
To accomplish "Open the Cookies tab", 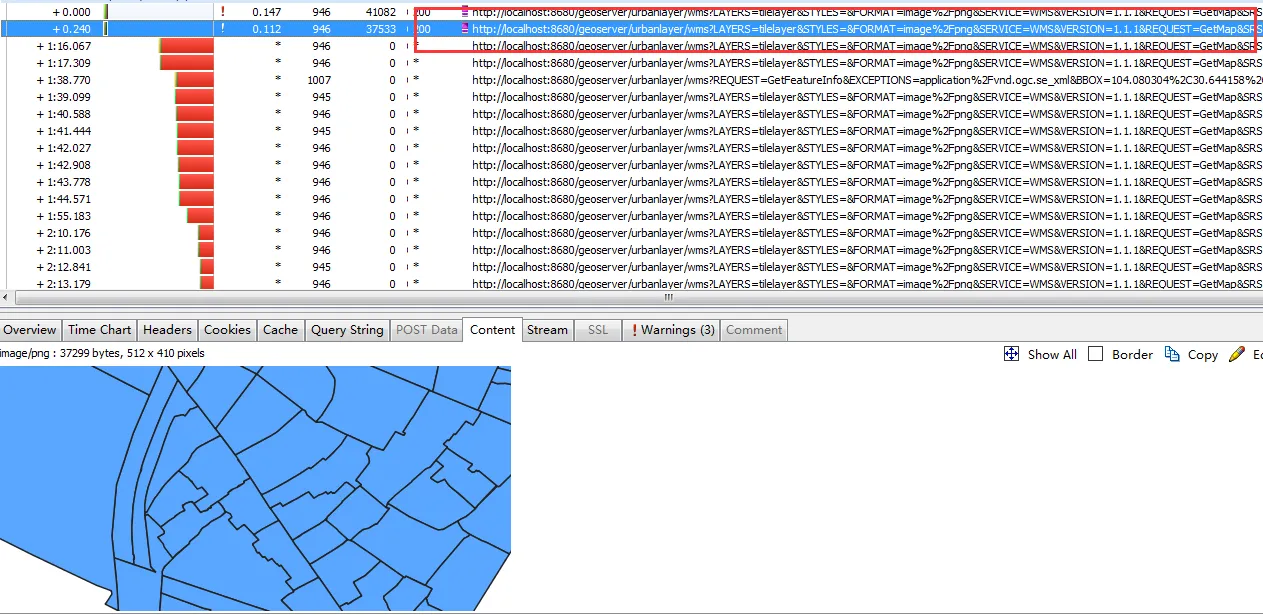I will point(227,330).
